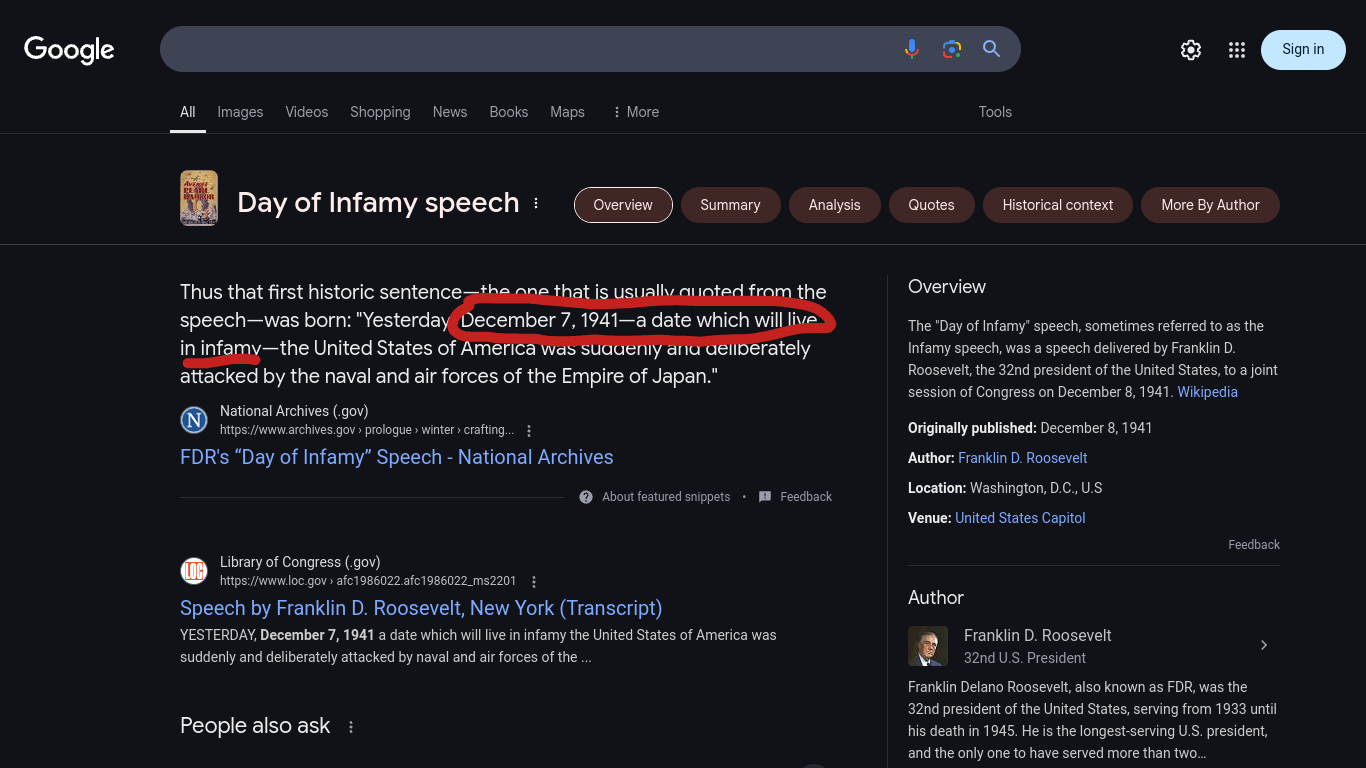The image size is (1366, 768).
Task: Focus the Google search input field
Action: [530, 49]
